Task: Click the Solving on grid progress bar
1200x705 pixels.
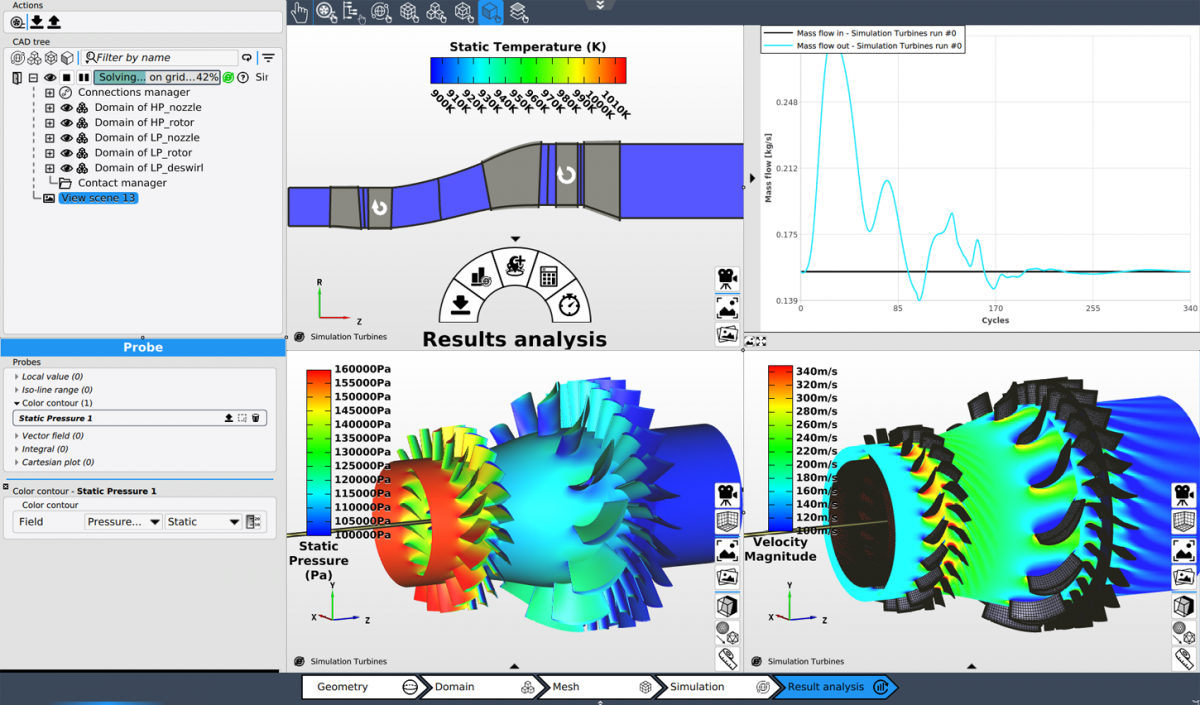Action: pyautogui.click(x=157, y=77)
